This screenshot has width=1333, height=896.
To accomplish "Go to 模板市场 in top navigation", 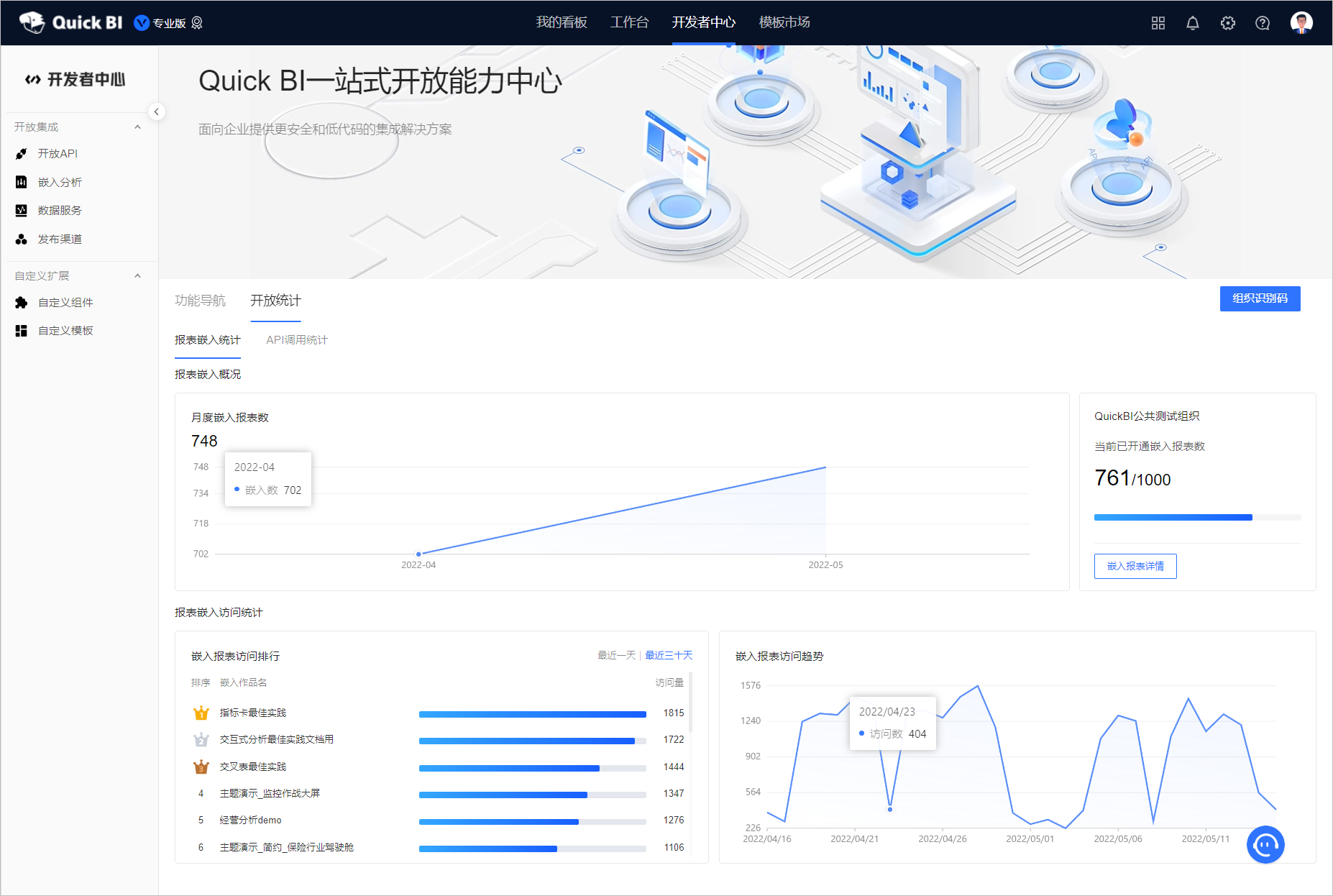I will point(784,22).
